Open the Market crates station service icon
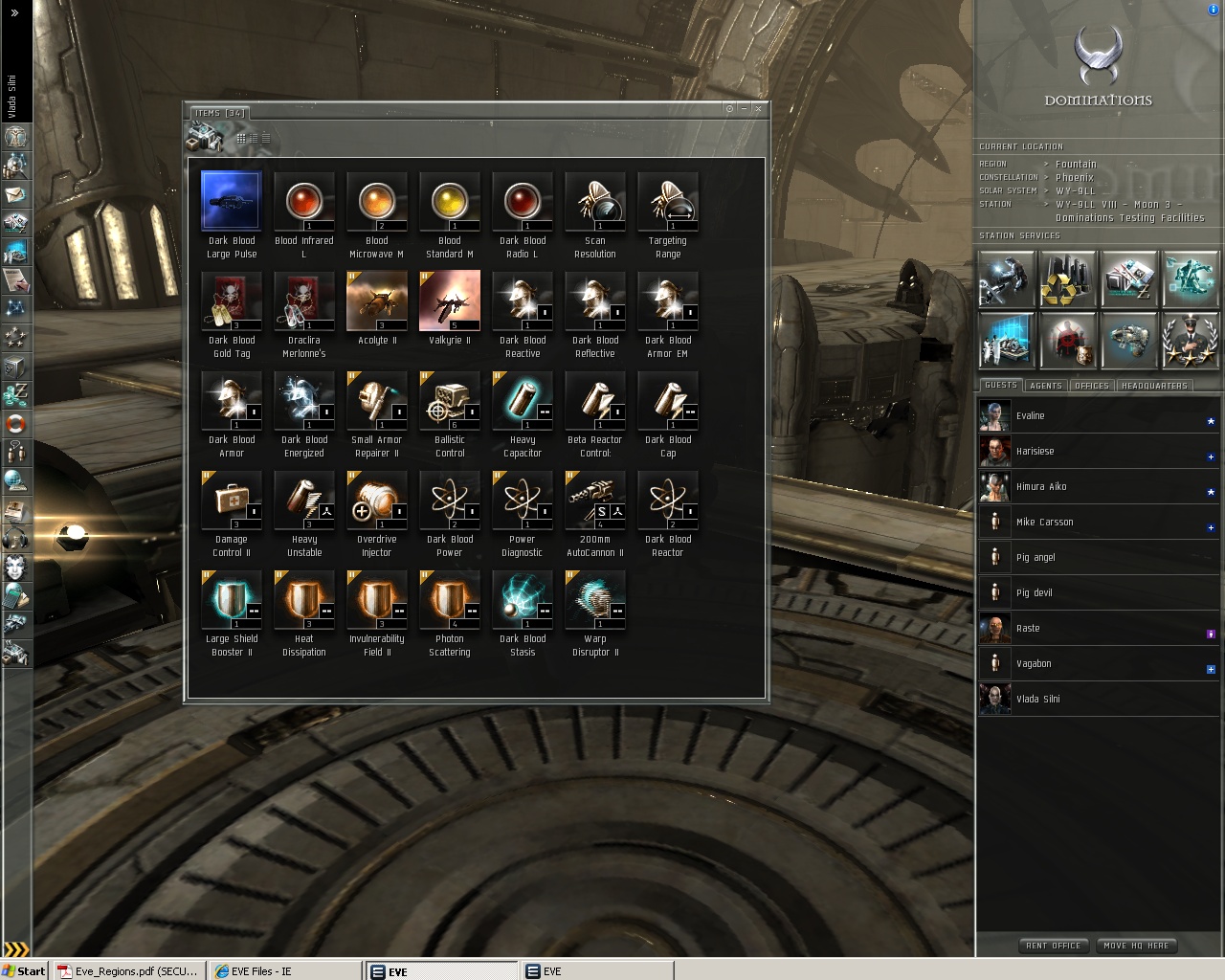 point(1128,278)
